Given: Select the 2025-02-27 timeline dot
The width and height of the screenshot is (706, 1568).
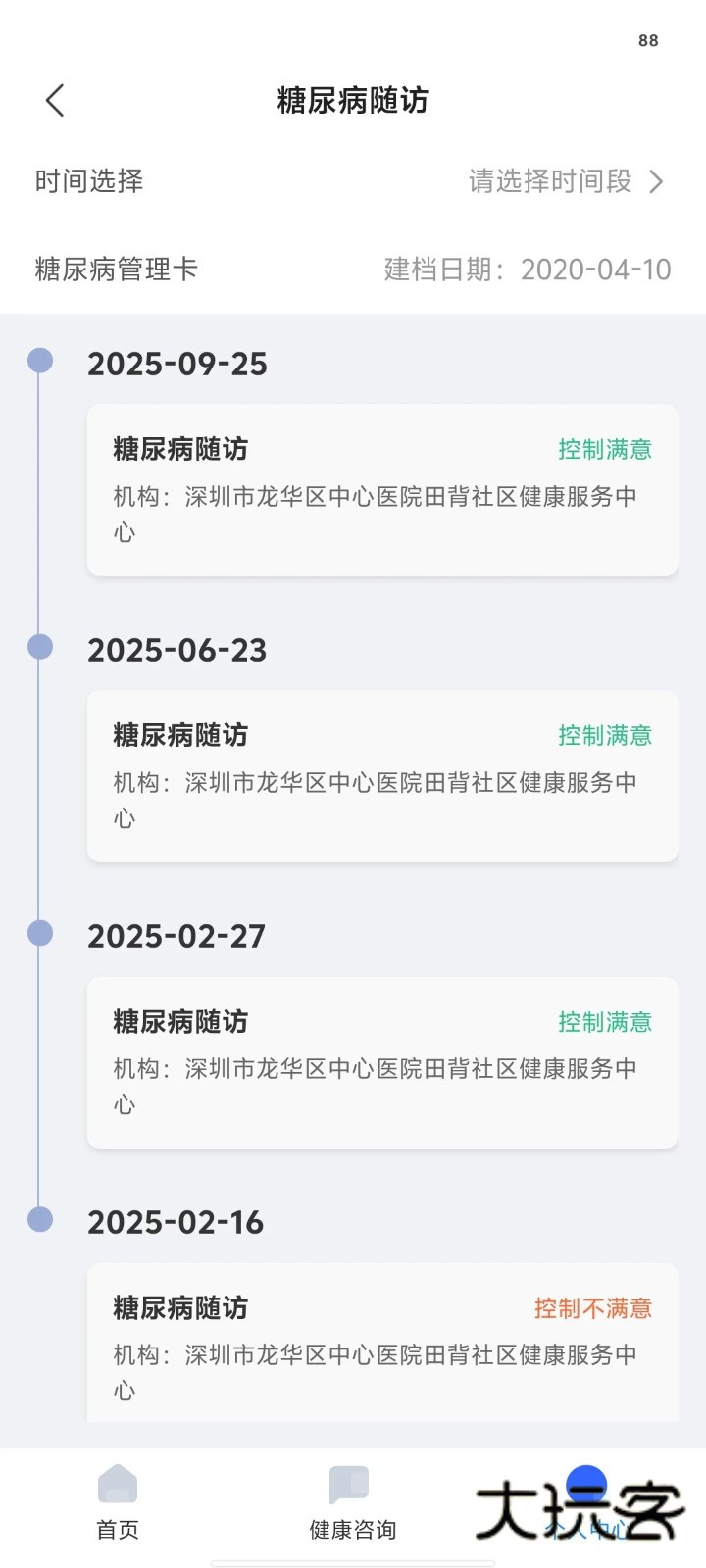Looking at the screenshot, I should click(40, 933).
